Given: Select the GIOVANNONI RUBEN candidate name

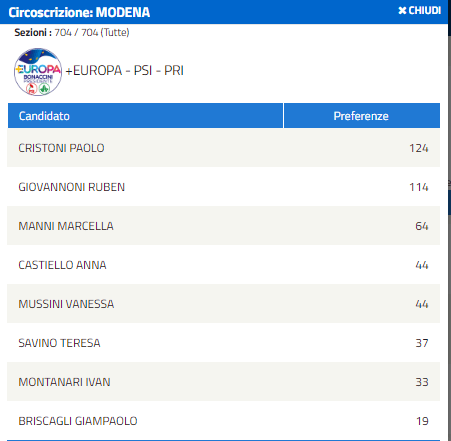Looking at the screenshot, I should pos(72,187).
